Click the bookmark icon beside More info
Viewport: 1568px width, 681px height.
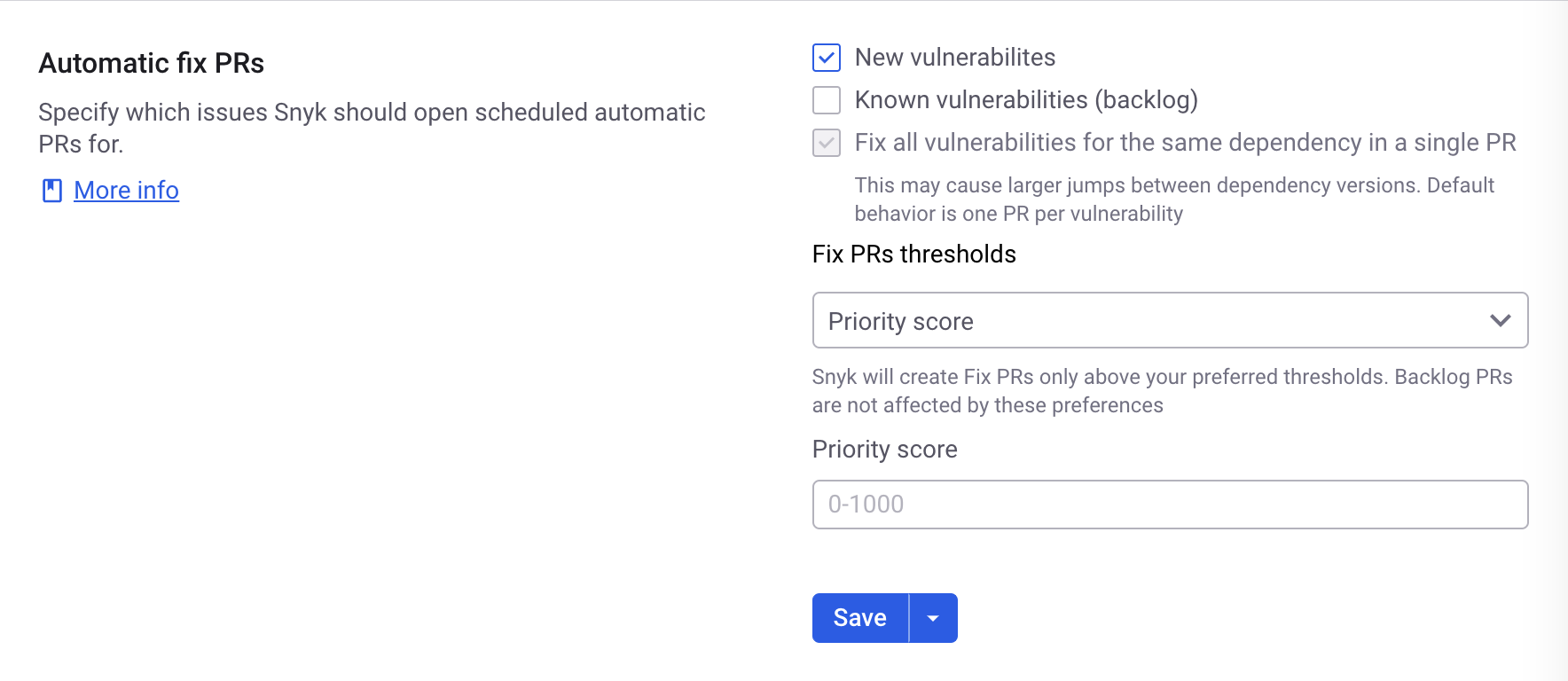click(x=52, y=190)
